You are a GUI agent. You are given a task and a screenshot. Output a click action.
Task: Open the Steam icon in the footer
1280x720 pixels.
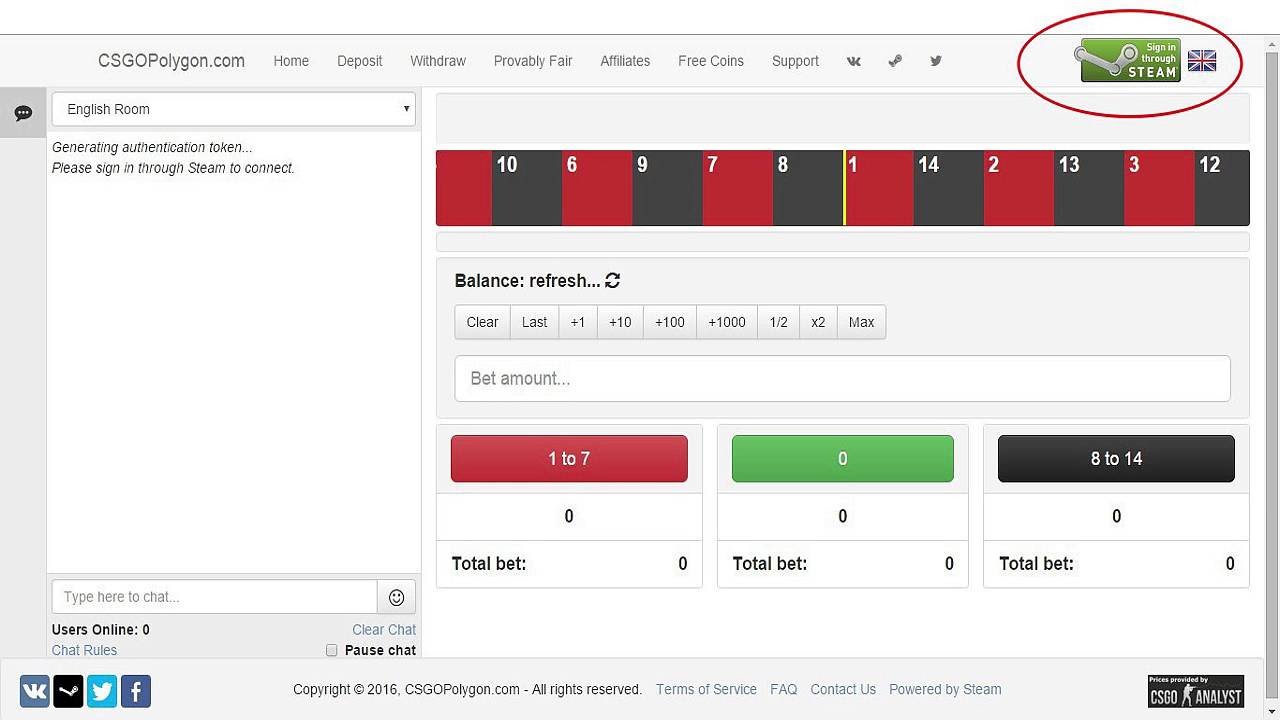click(68, 691)
